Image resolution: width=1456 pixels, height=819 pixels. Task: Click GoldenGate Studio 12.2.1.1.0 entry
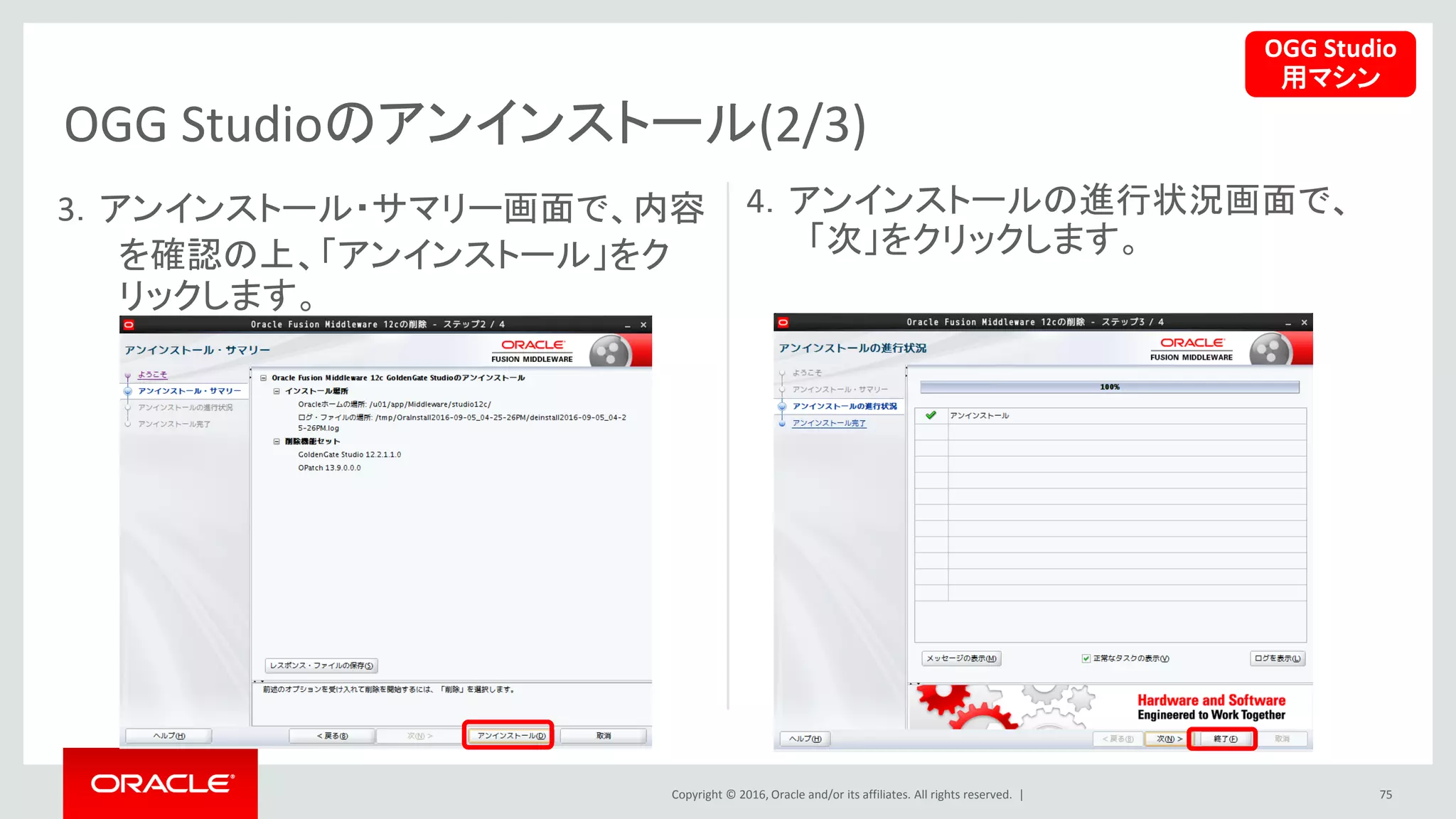[x=349, y=455]
